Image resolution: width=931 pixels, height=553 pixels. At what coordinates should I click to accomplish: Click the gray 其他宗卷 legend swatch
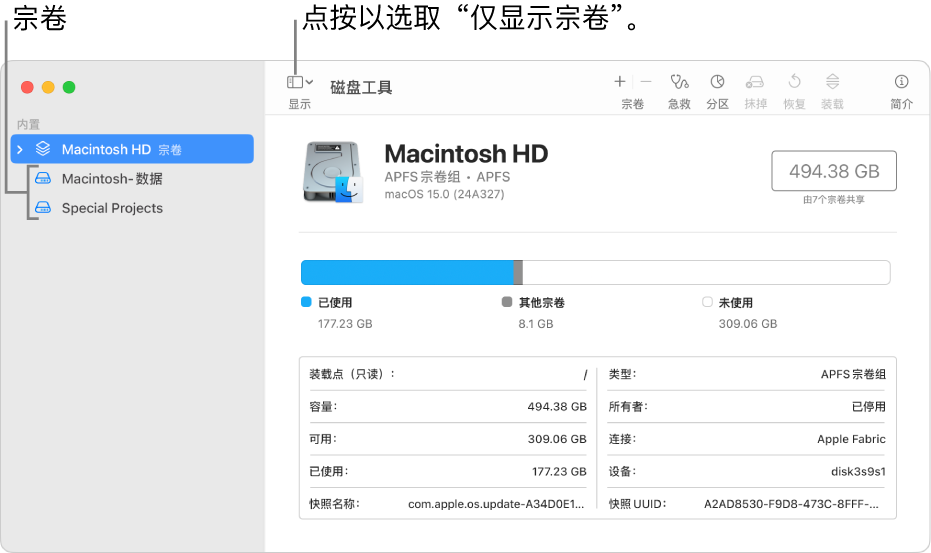(x=507, y=302)
